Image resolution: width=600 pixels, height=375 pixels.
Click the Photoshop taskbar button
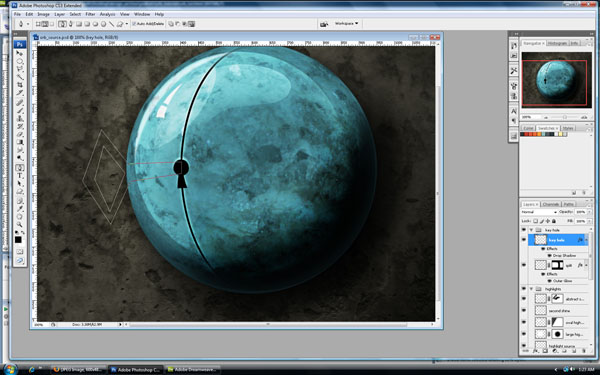pos(136,370)
